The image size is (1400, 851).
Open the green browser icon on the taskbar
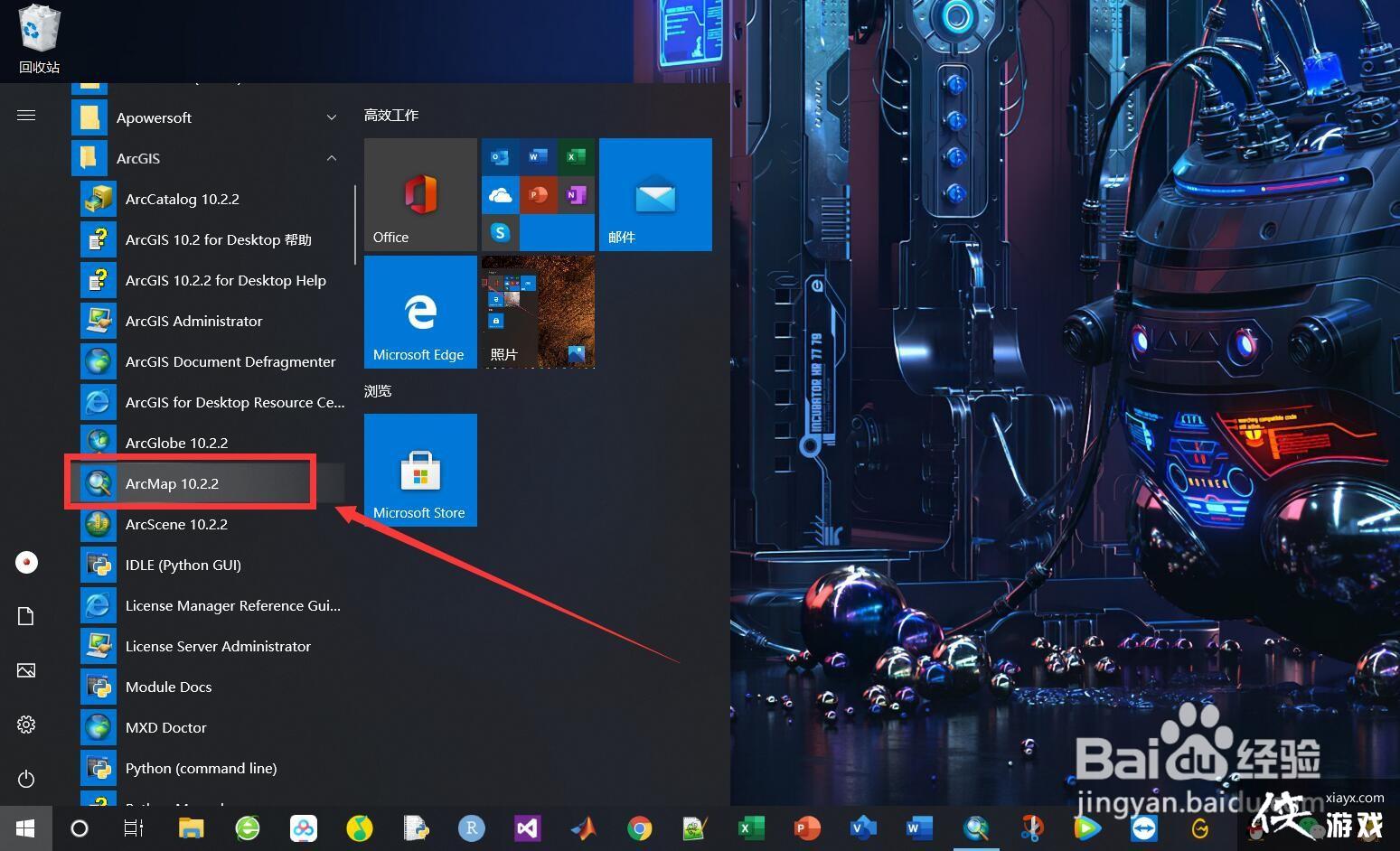coord(248,828)
